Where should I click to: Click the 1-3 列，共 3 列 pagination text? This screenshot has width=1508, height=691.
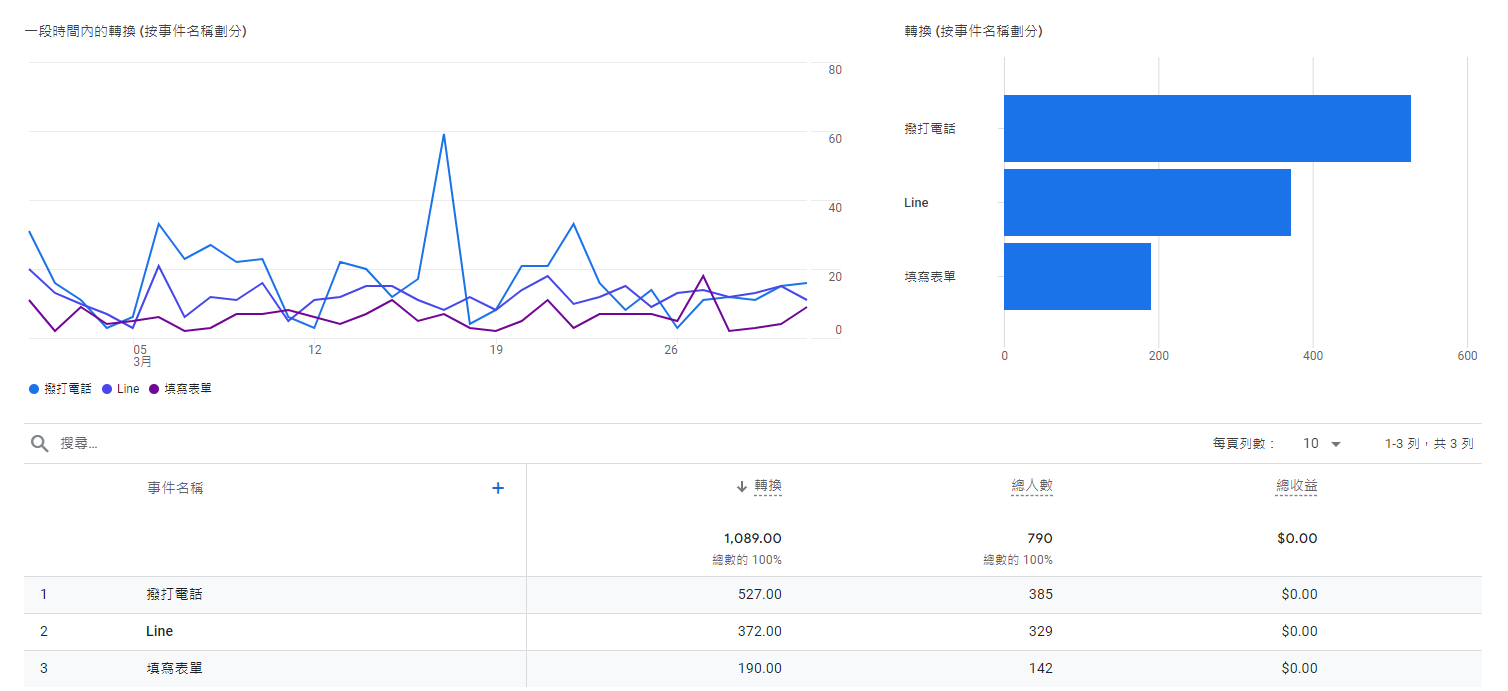coord(1429,444)
